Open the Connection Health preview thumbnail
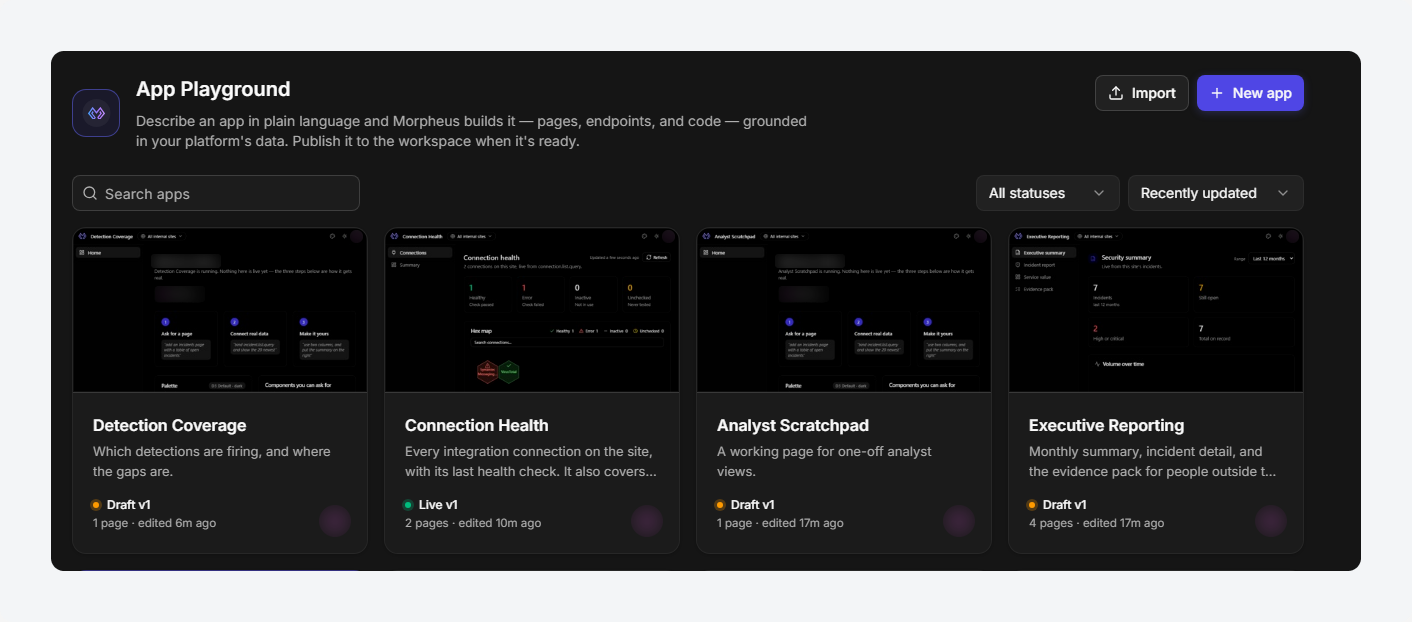This screenshot has width=1412, height=622. (532, 310)
